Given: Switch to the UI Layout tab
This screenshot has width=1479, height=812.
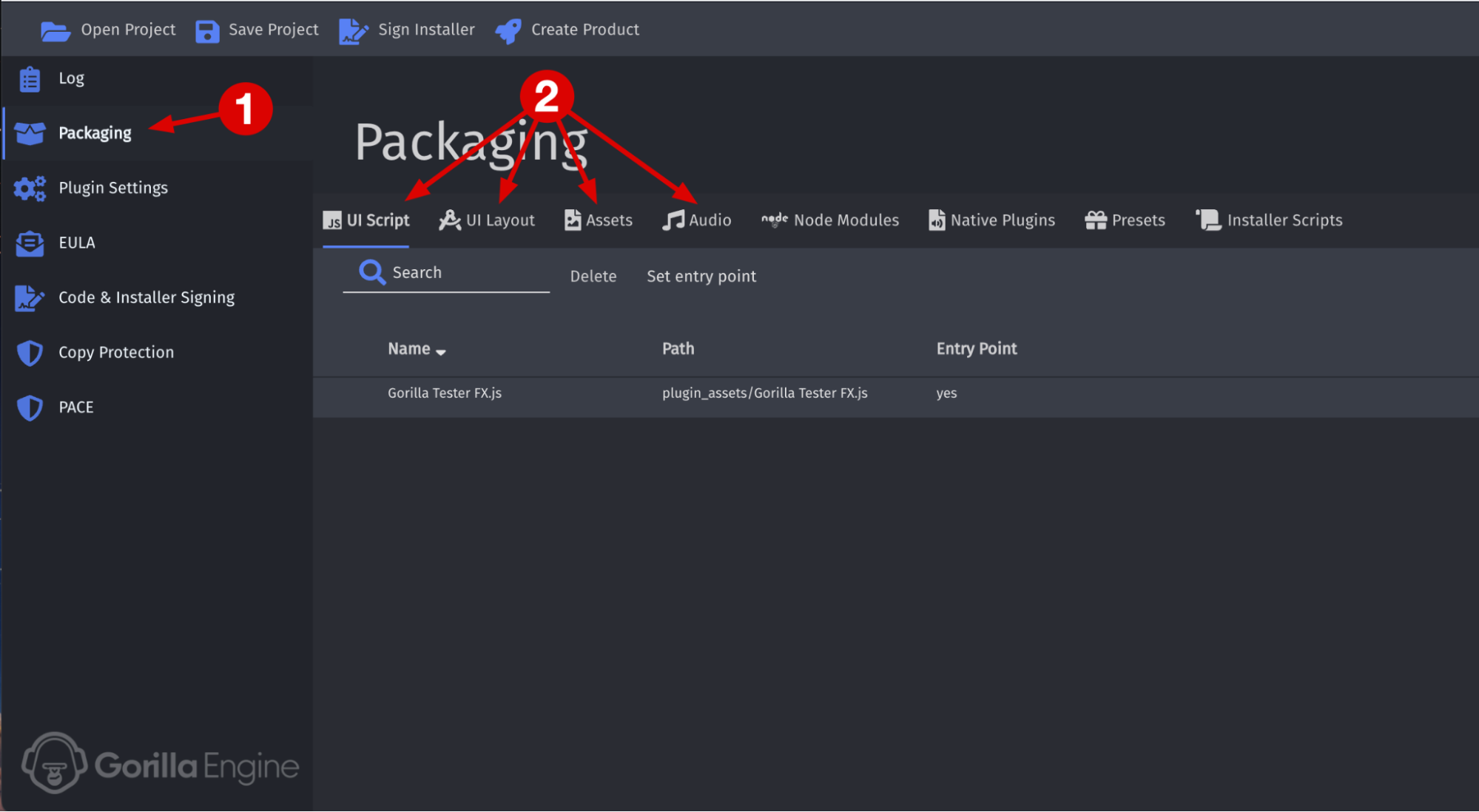Looking at the screenshot, I should 487,220.
